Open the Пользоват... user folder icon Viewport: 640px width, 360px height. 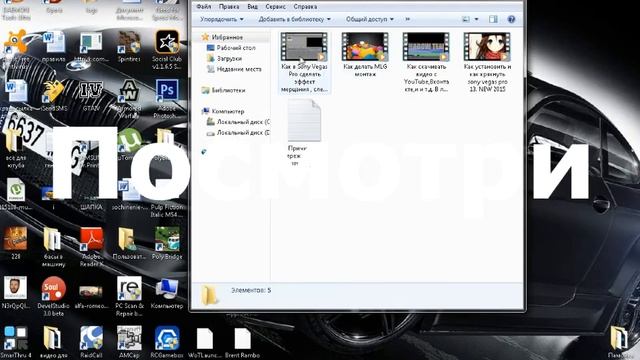tap(129, 243)
